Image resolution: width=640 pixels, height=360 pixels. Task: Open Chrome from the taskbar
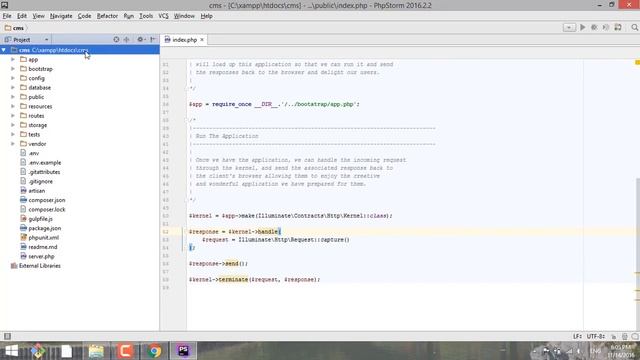(154, 351)
